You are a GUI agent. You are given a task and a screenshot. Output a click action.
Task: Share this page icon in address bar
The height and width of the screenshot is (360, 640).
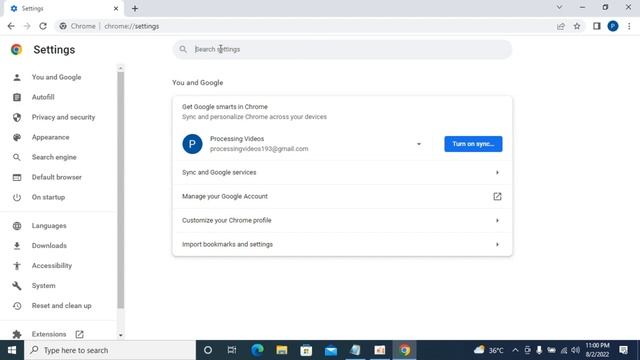pos(561,26)
